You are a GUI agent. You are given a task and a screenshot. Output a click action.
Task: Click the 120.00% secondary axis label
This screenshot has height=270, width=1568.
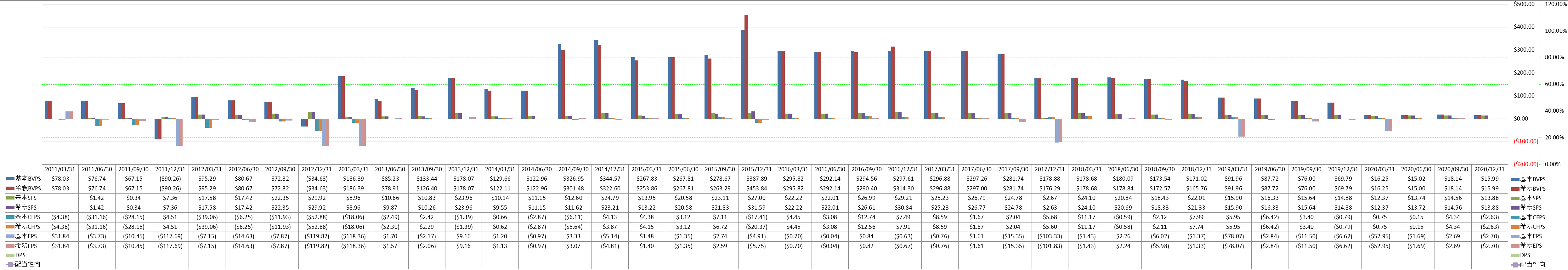click(1556, 4)
